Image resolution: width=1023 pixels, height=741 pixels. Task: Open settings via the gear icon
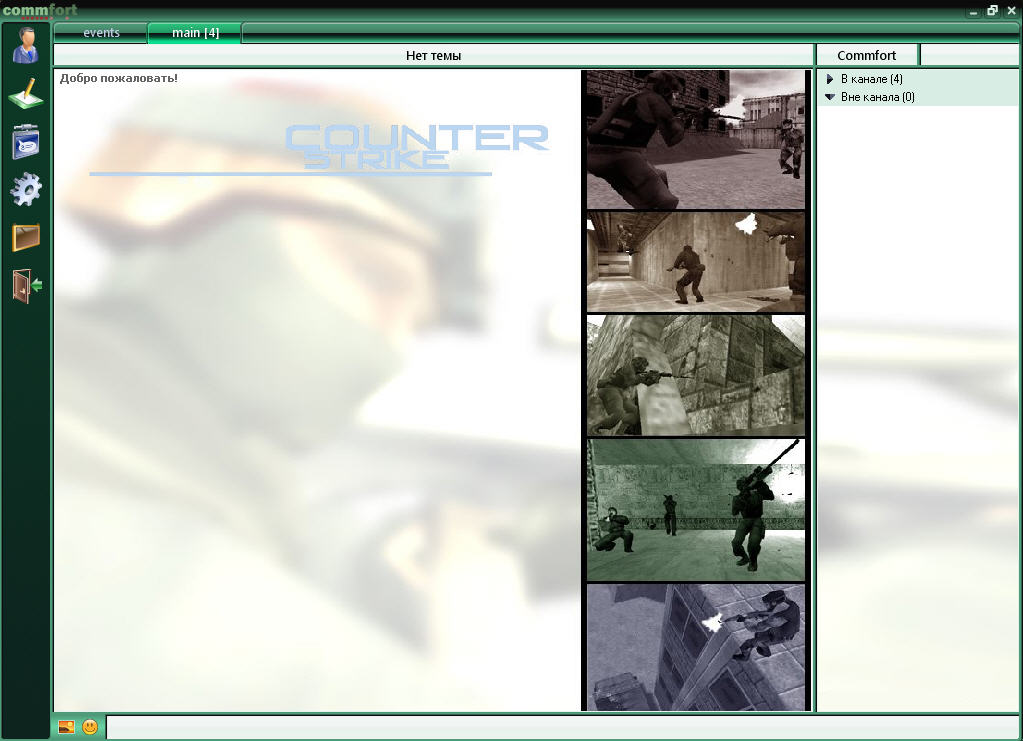[x=26, y=190]
